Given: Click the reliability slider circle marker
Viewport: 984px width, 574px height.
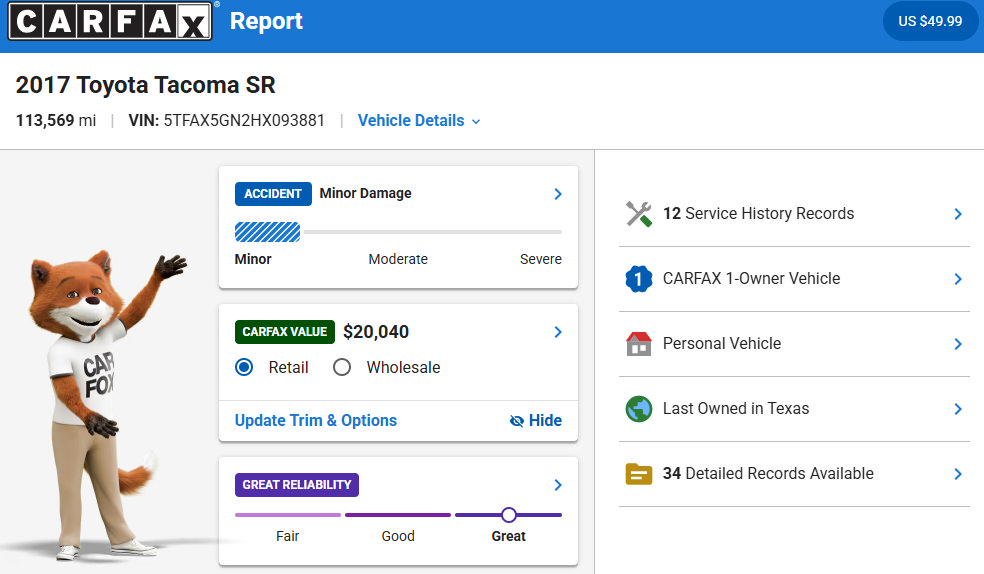Looking at the screenshot, I should point(509,515).
